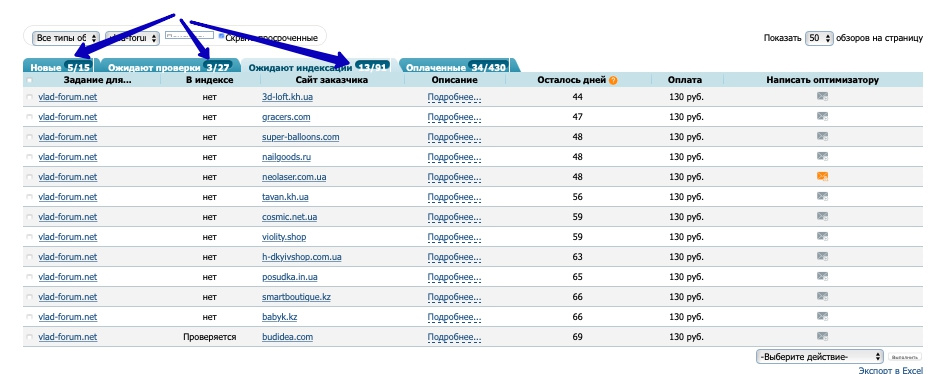Open message icon for tavan.kh.ua row
Viewport: 944px width, 374px height.
pyautogui.click(x=822, y=196)
